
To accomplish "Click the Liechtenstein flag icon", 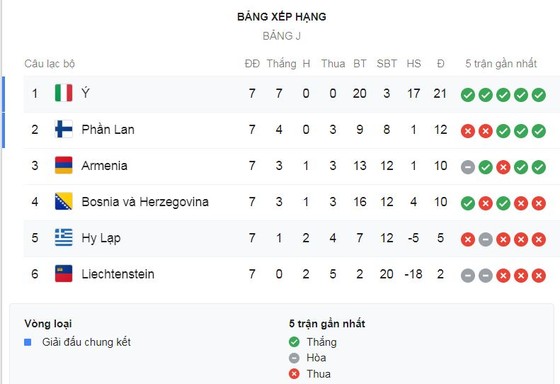I will pos(64,274).
